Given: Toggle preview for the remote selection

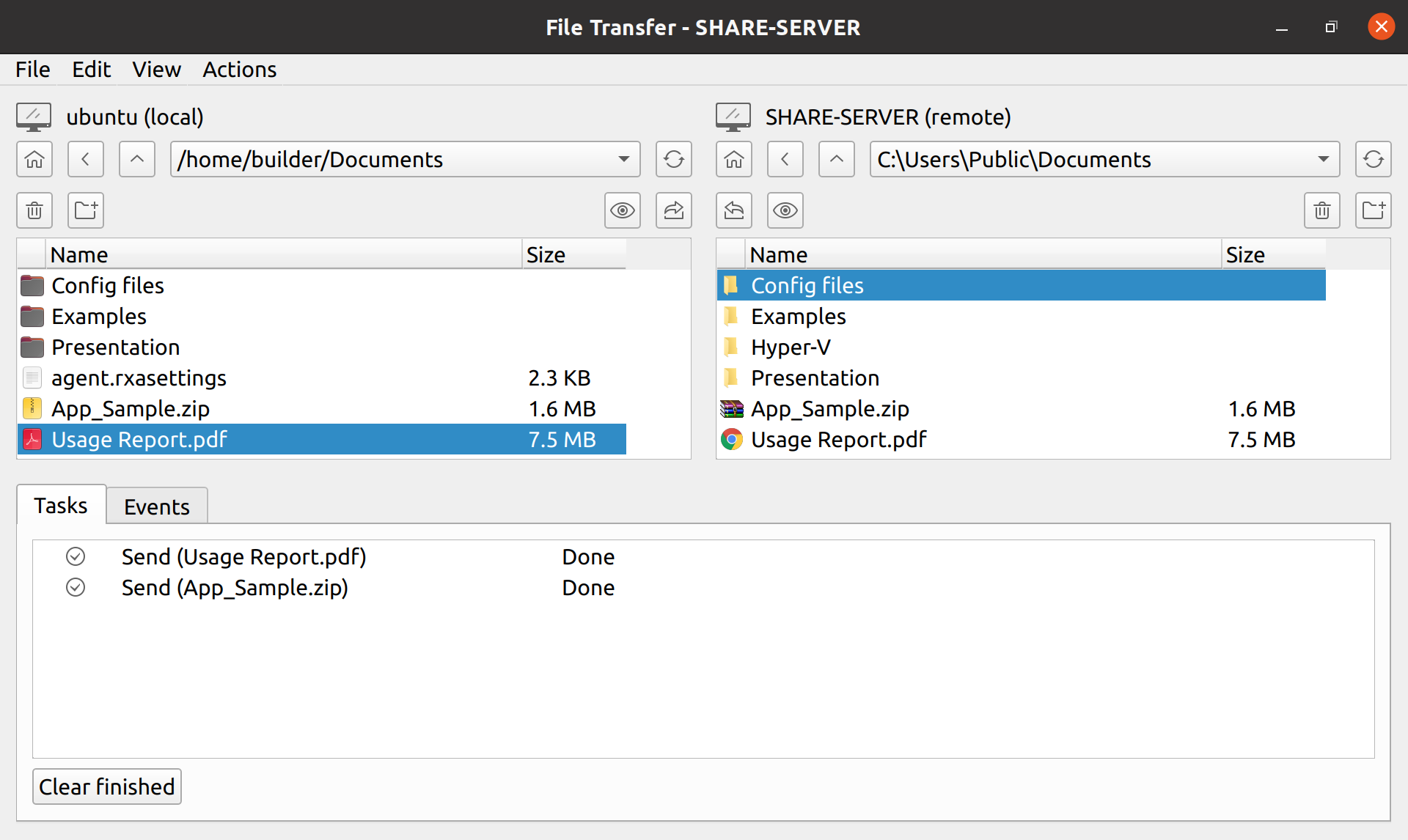Looking at the screenshot, I should pos(785,210).
